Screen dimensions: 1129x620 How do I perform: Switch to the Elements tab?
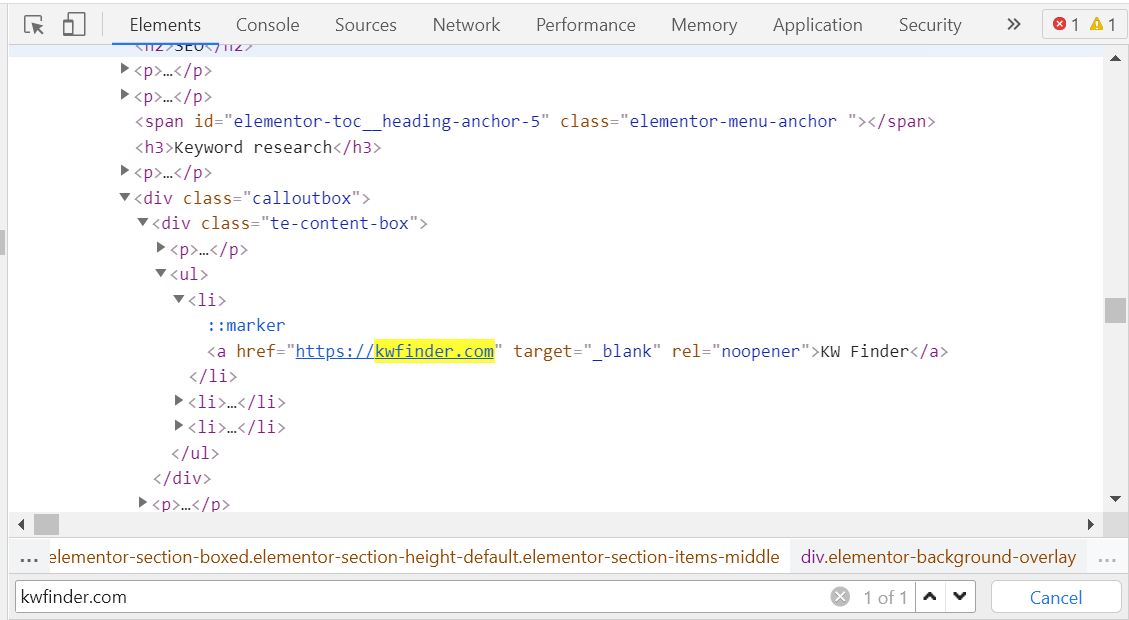[165, 24]
